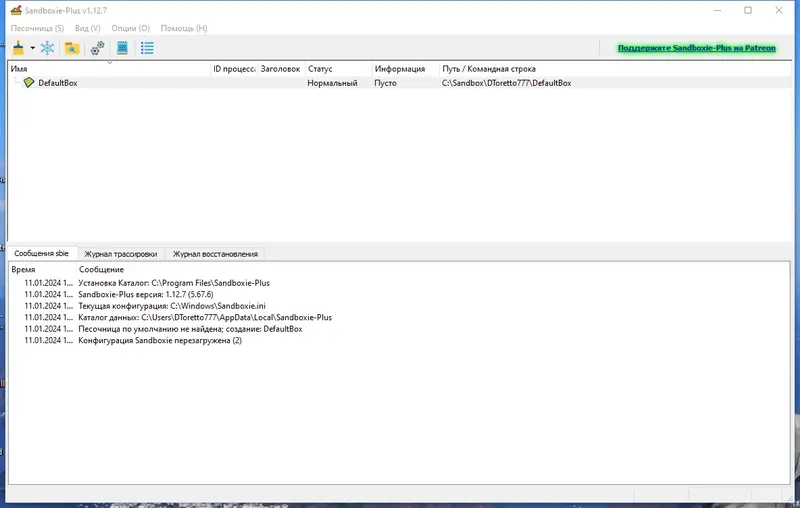Image resolution: width=800 pixels, height=508 pixels.
Task: Open the Песочница (S) menu
Action: coord(37,28)
